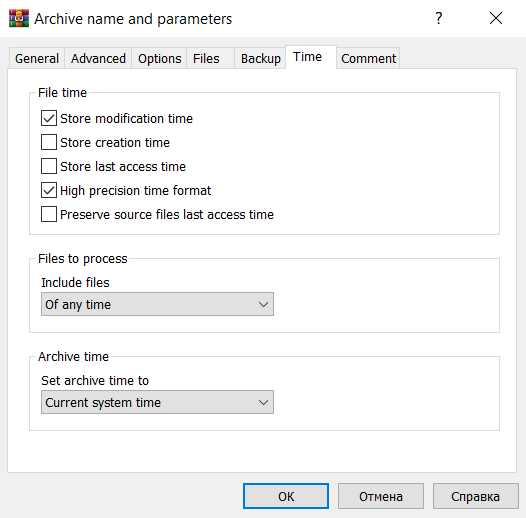This screenshot has height=518, width=526.
Task: Open the Include files dropdown
Action: (157, 304)
